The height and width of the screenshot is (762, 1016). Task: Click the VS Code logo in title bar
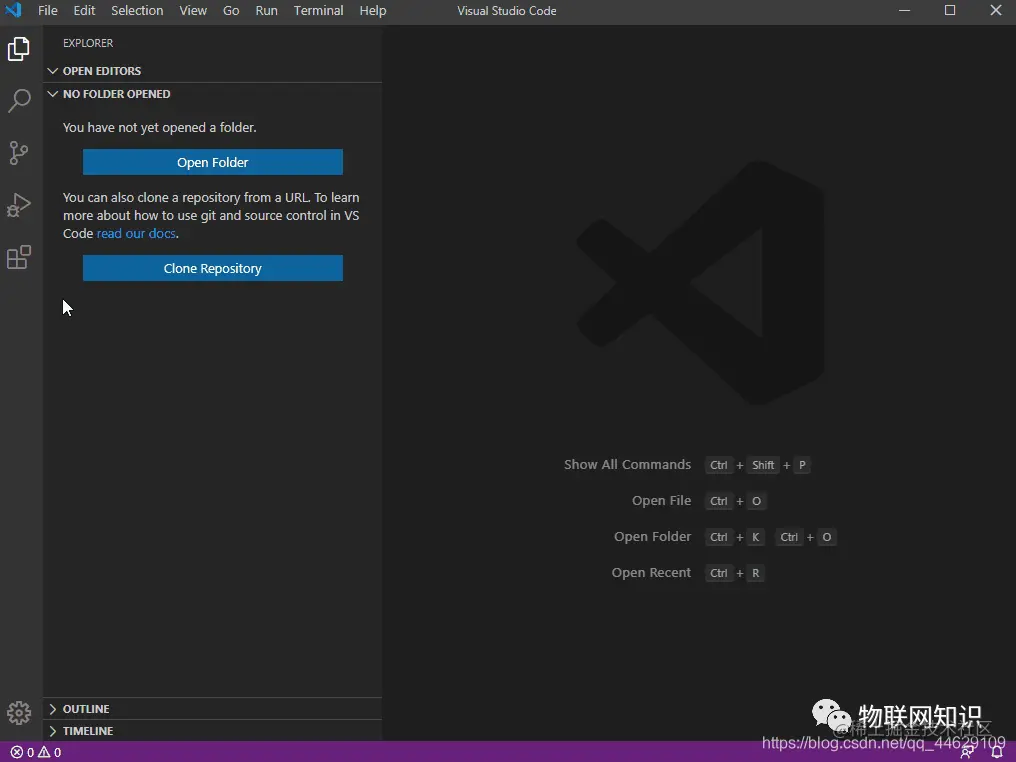click(x=13, y=10)
